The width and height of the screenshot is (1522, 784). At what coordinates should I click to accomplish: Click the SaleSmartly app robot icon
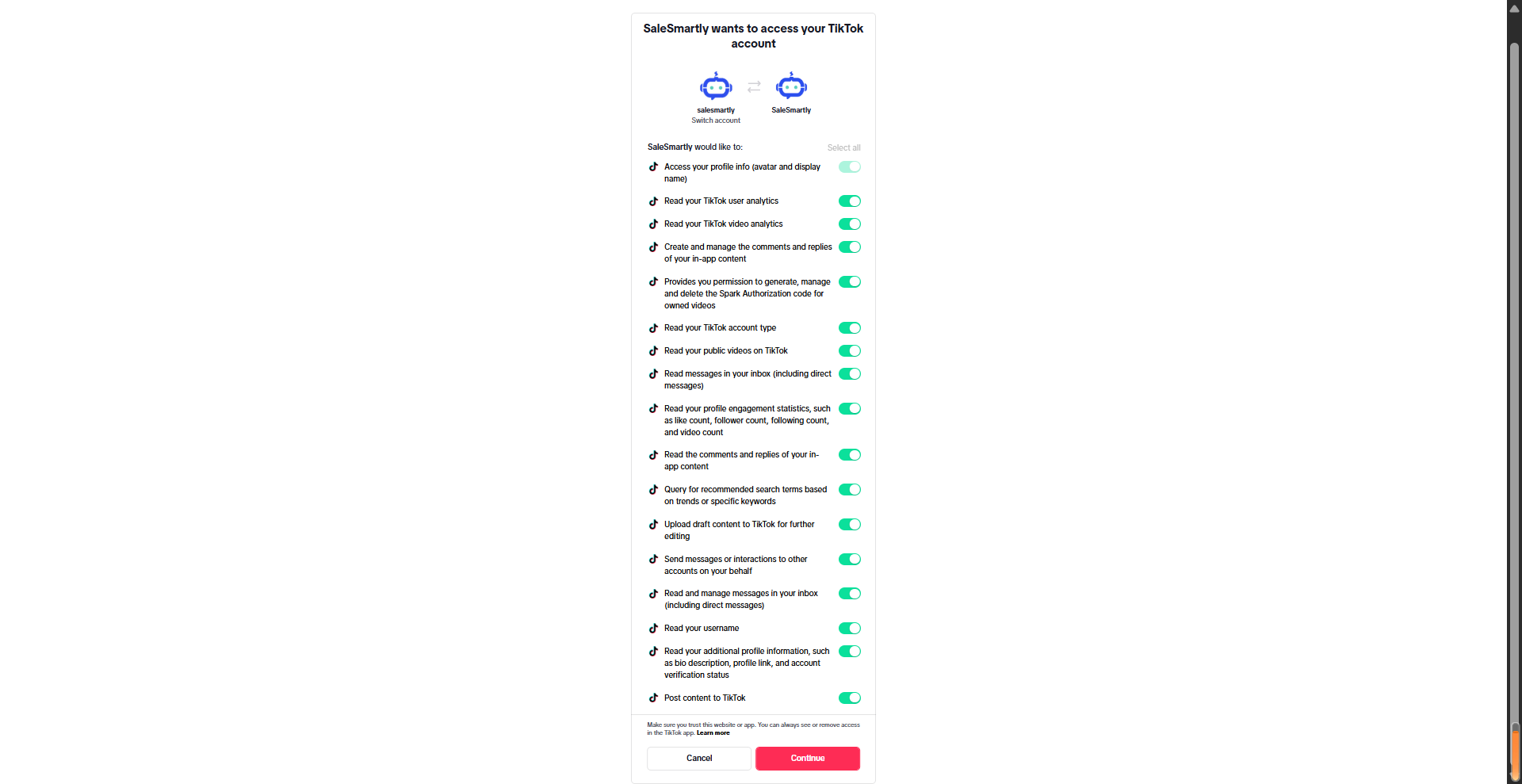[791, 86]
